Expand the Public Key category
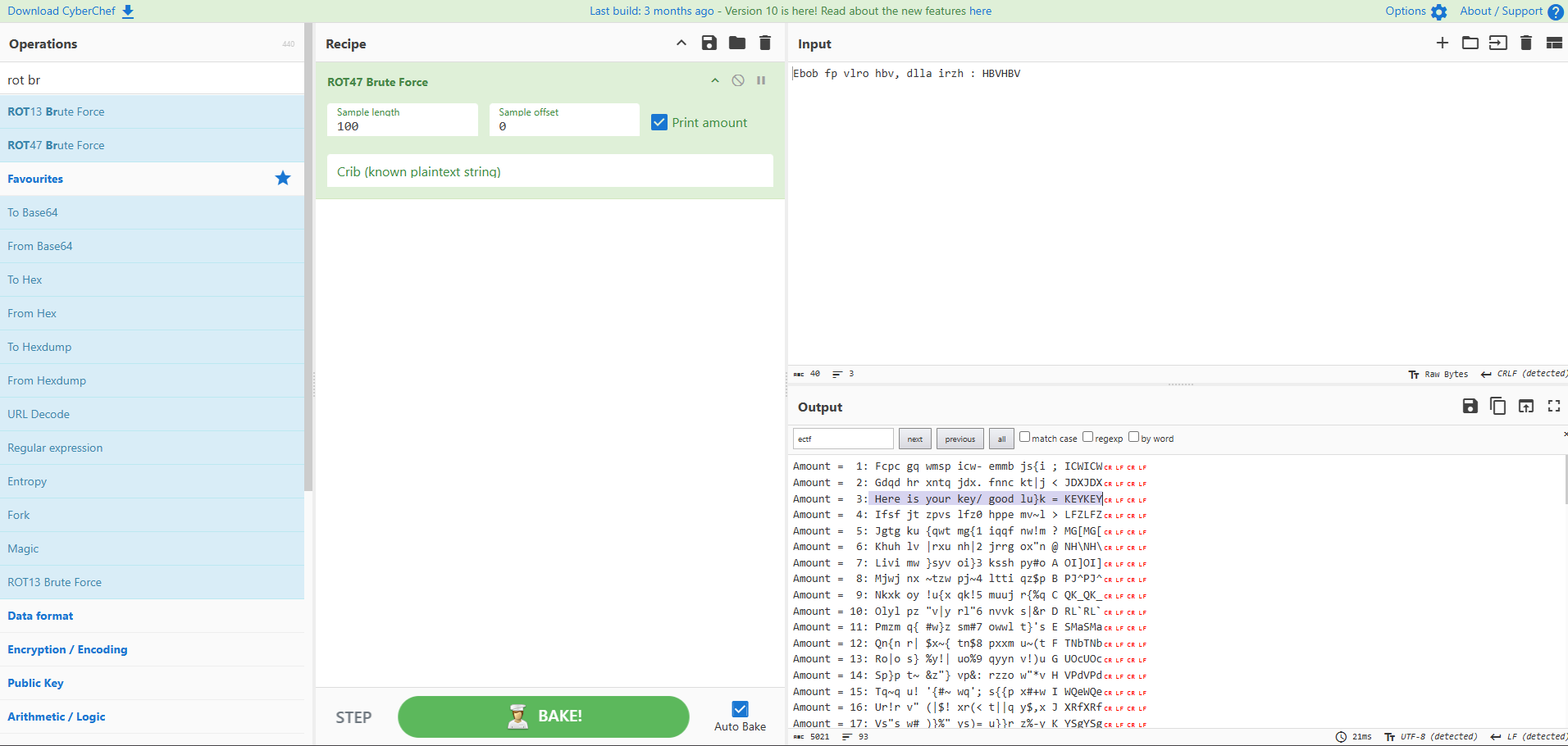The width and height of the screenshot is (1568, 746). click(x=152, y=683)
